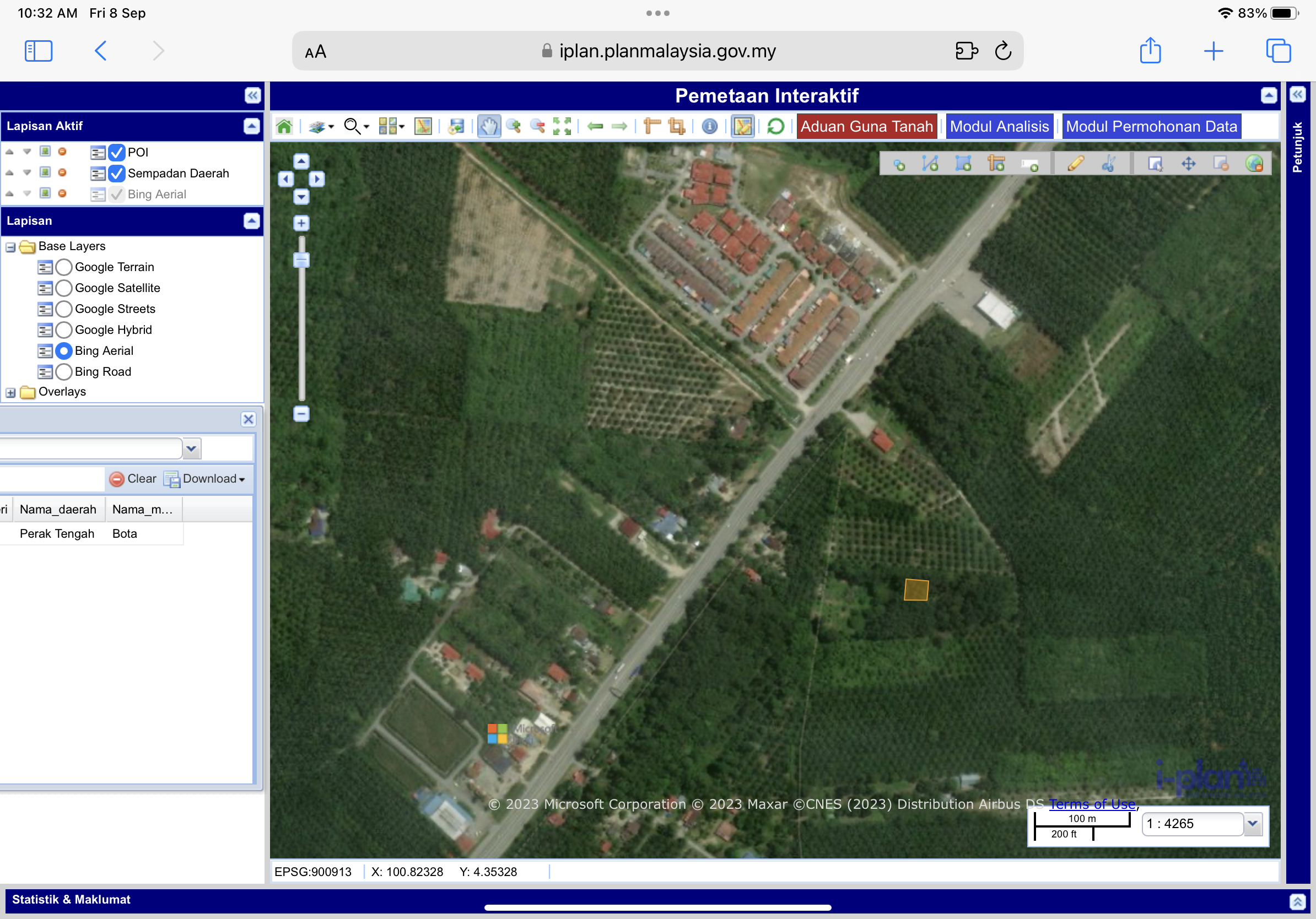The image size is (1316, 919).
Task: Toggle the Sempadan Daerah layer checkbox
Action: pos(116,173)
